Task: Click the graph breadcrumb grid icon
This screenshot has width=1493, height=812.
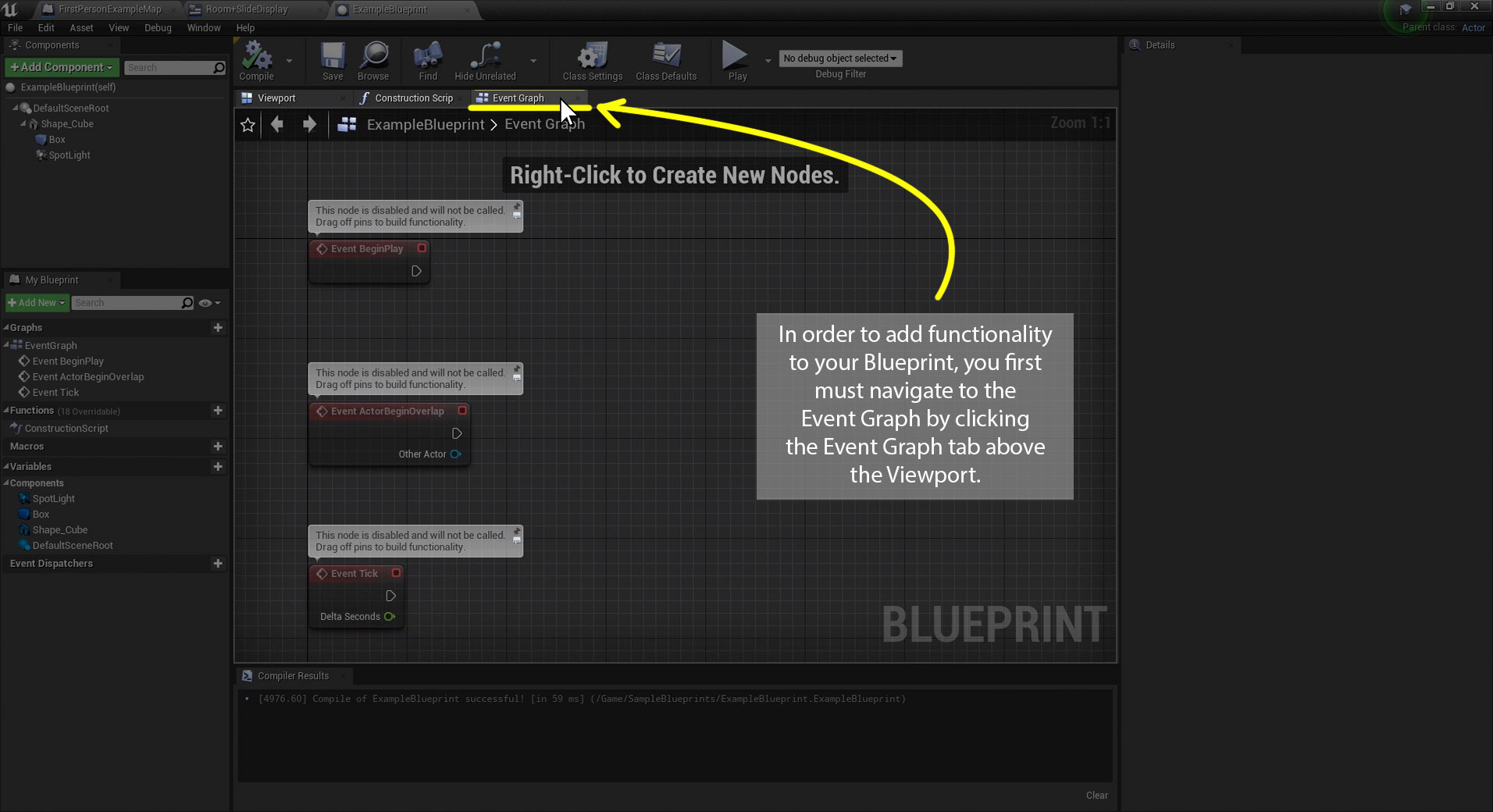Action: (x=347, y=124)
